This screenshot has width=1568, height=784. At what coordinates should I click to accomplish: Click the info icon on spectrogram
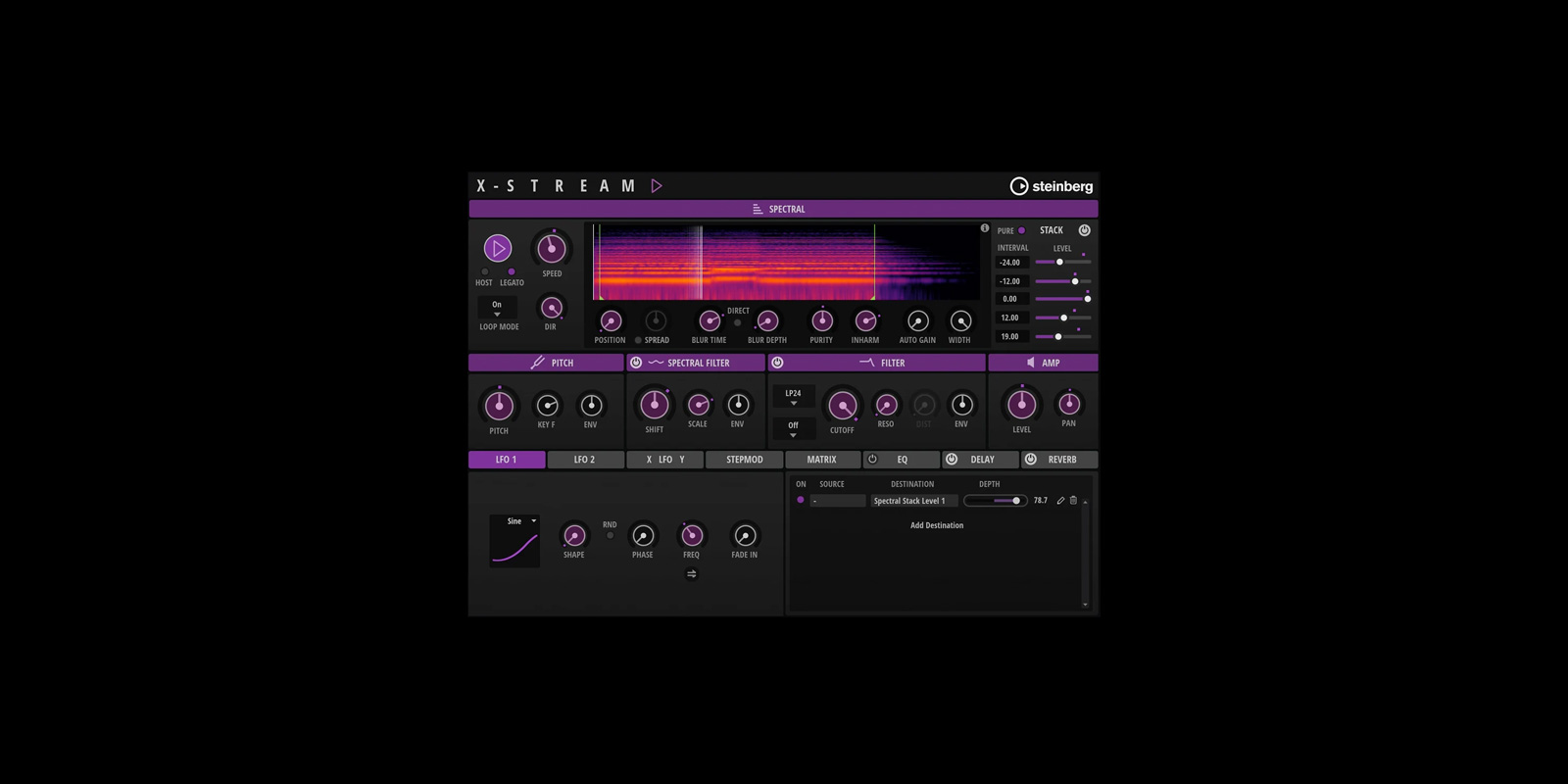(985, 228)
